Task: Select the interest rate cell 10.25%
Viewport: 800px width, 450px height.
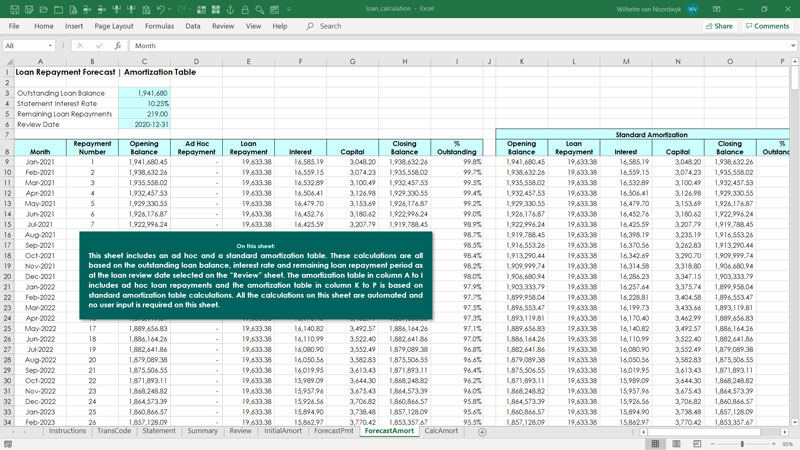Action: pos(144,104)
